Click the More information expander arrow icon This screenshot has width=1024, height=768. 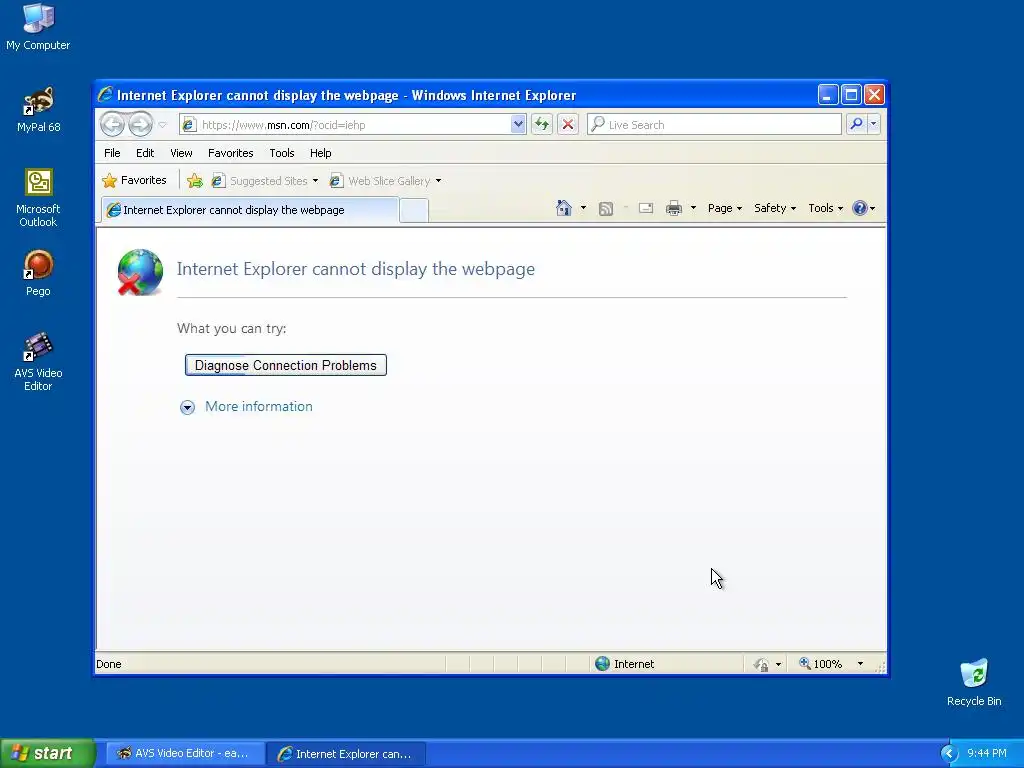(187, 408)
